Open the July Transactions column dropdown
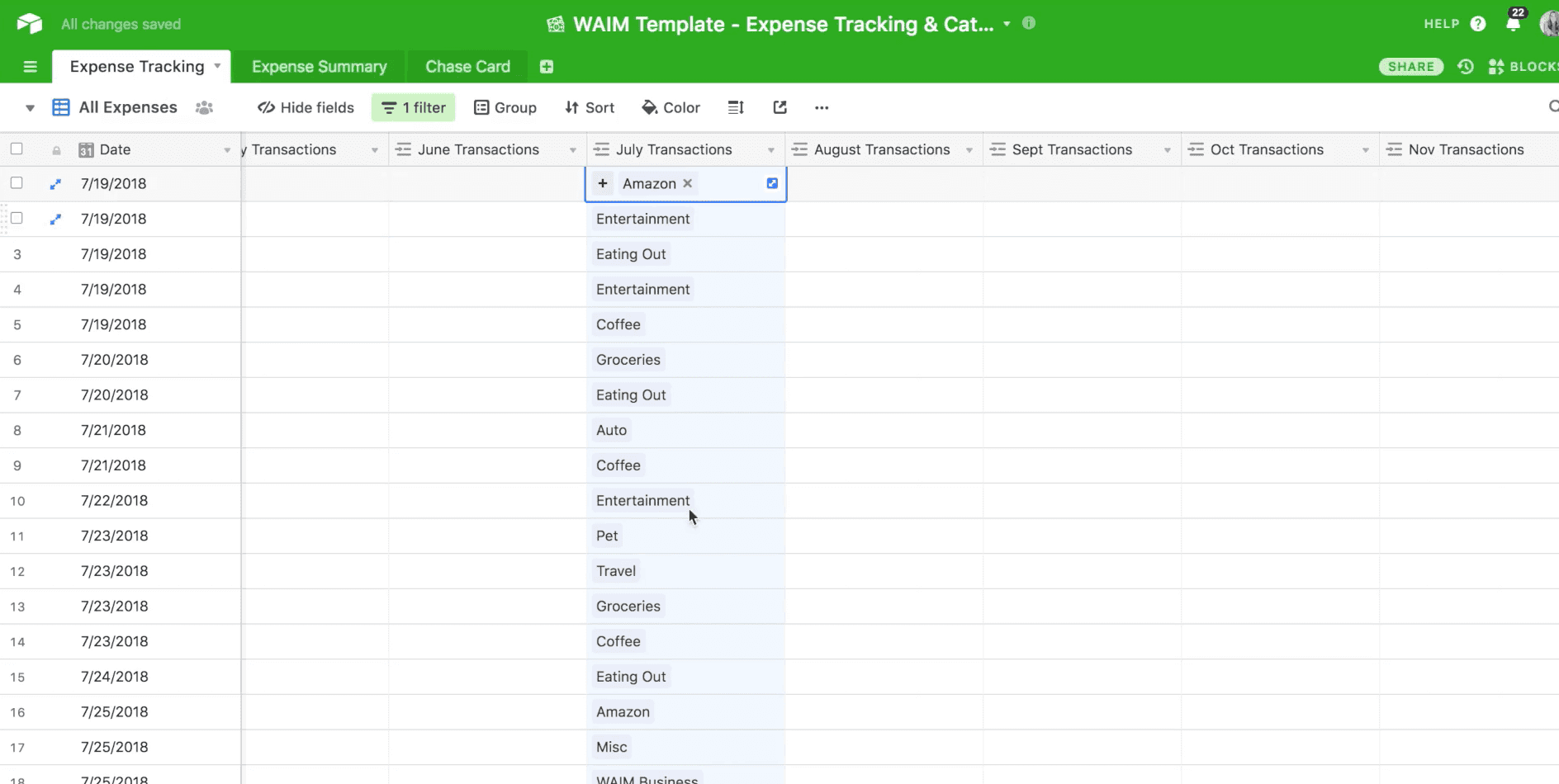 pos(771,150)
